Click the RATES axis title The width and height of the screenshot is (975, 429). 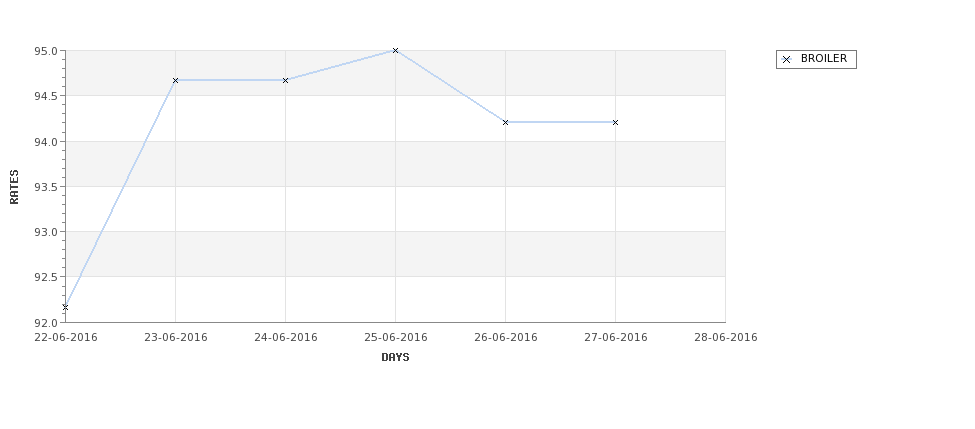tap(14, 187)
